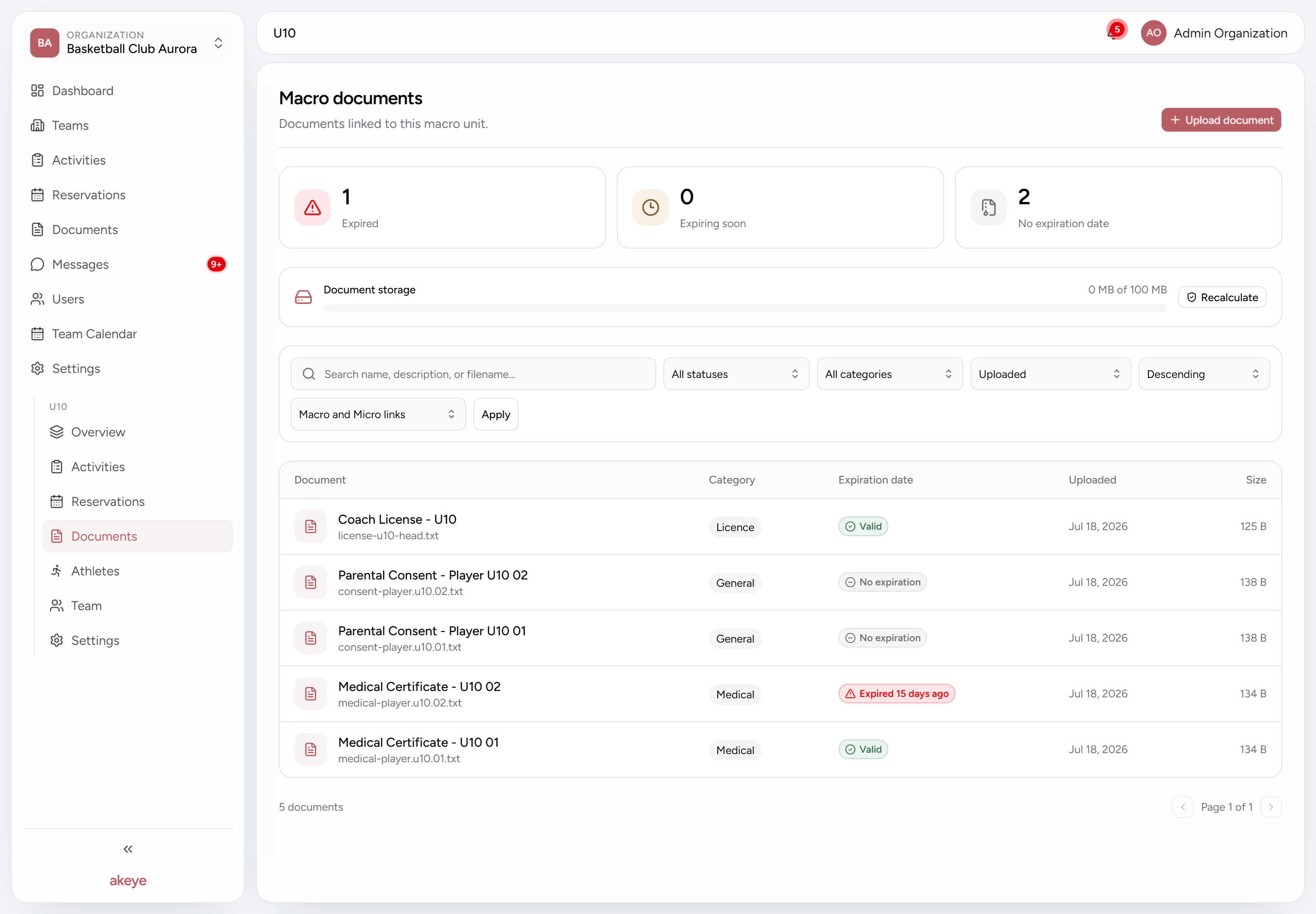Click the Document storage usage bar
1316x914 pixels.
745,308
